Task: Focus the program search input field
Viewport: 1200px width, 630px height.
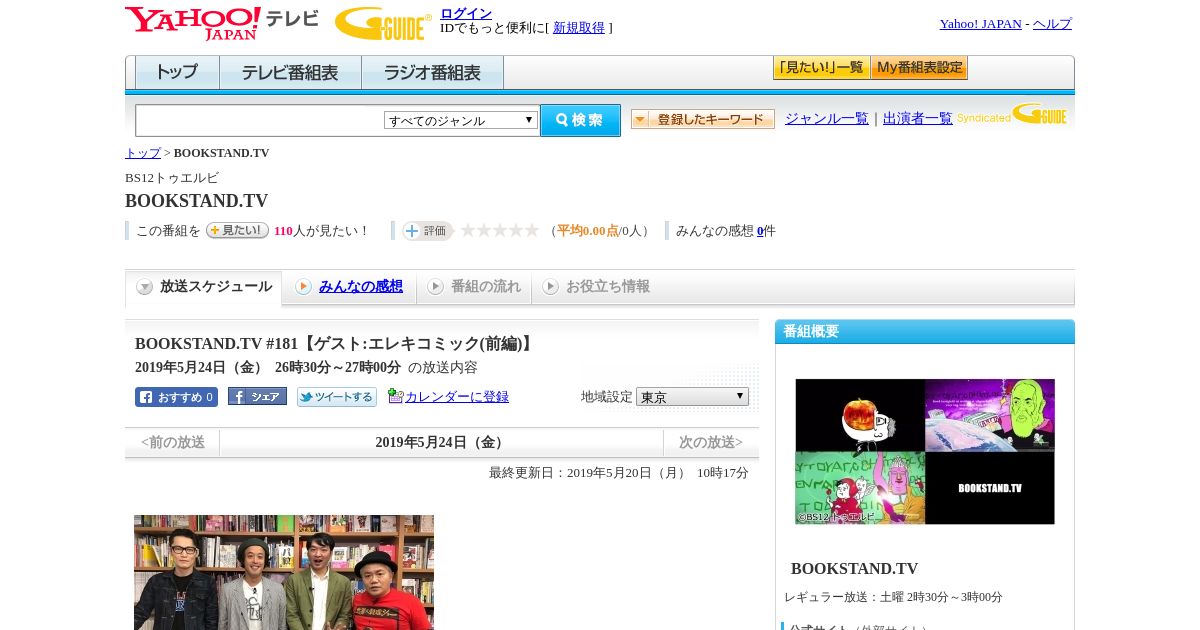Action: [260, 120]
